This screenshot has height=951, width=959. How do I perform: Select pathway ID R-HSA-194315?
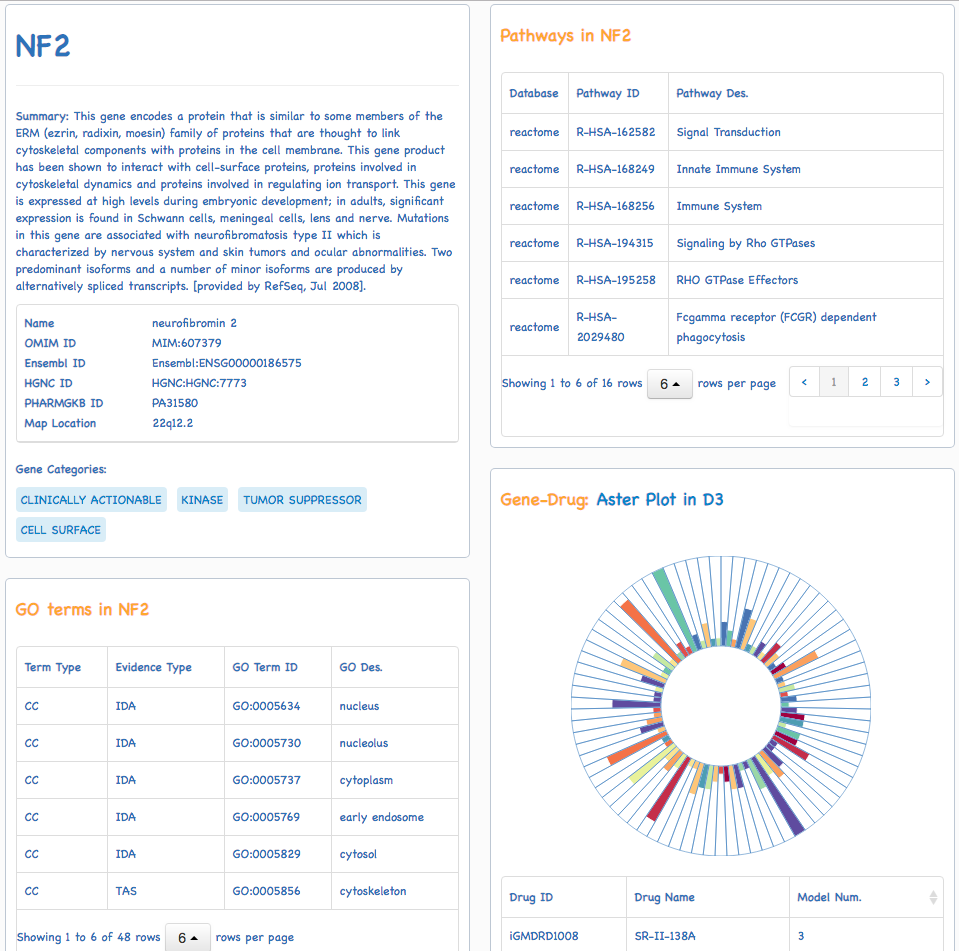coord(615,243)
